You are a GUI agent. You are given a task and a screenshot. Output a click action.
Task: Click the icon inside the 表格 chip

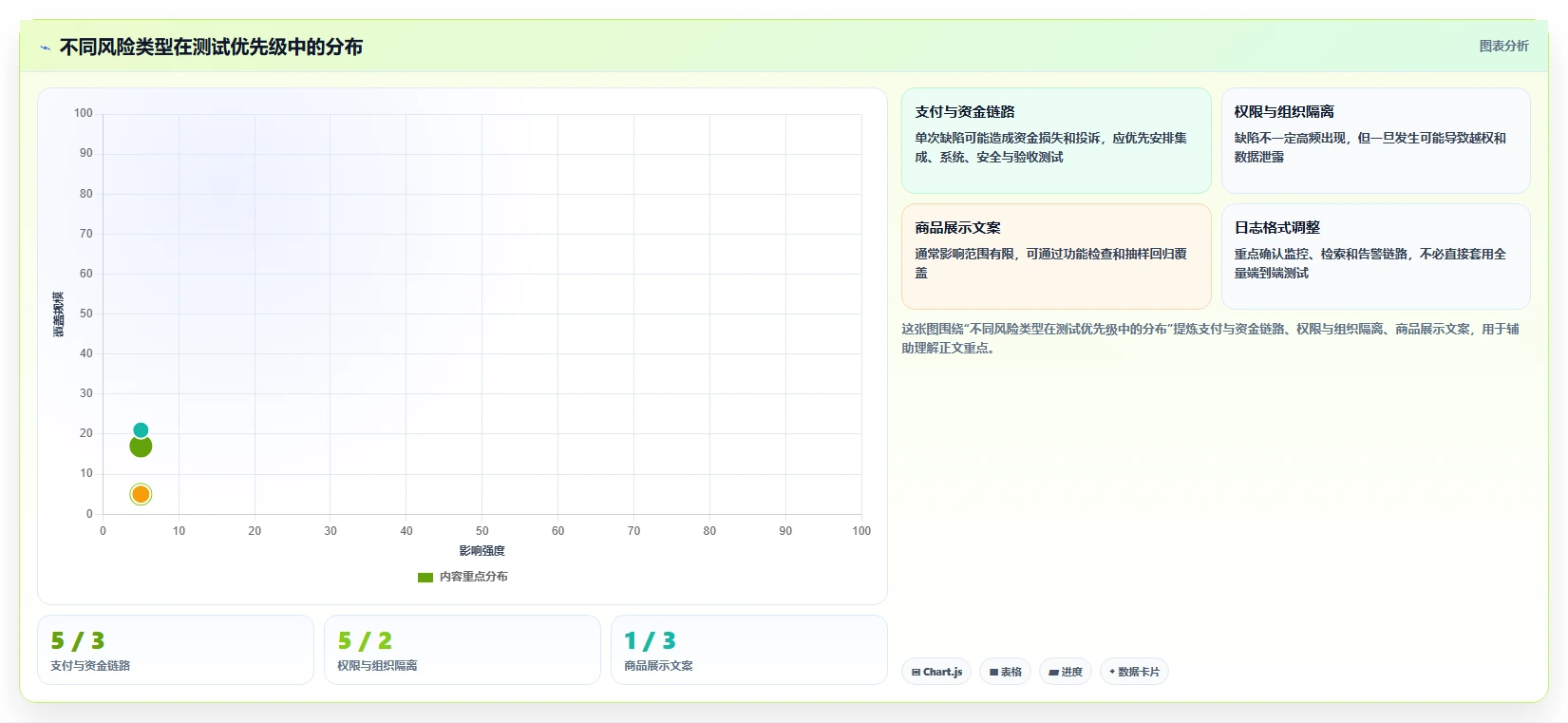993,672
